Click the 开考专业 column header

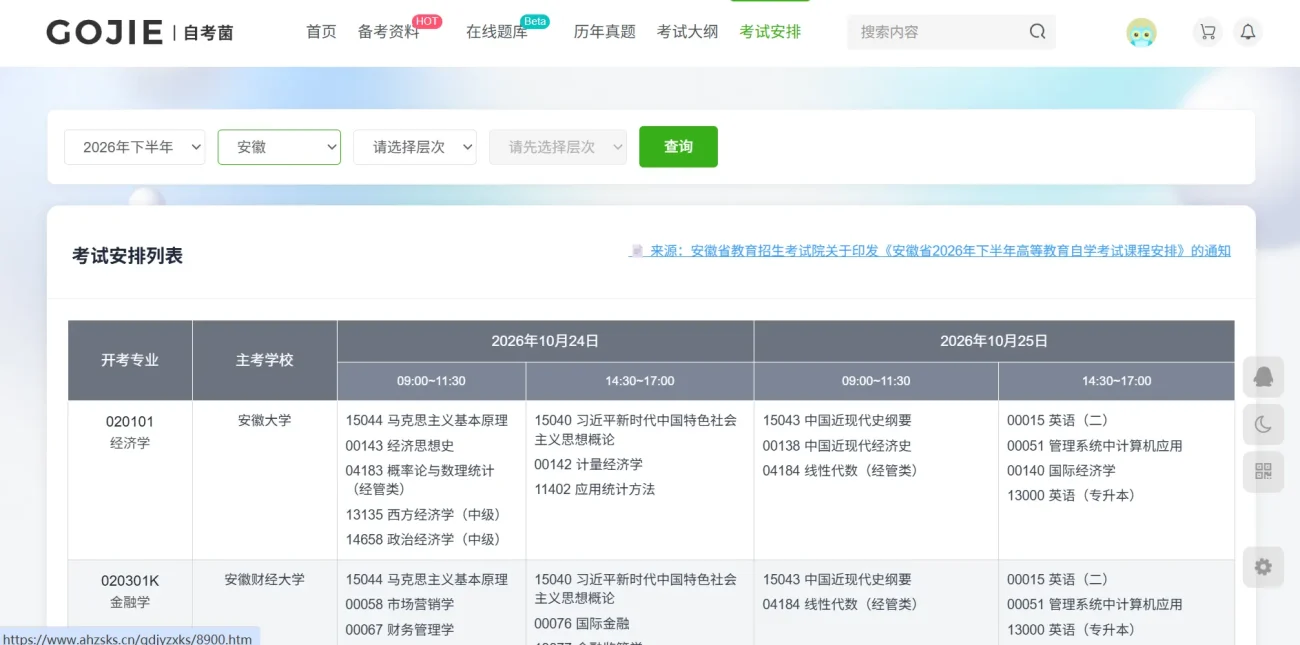pos(130,360)
